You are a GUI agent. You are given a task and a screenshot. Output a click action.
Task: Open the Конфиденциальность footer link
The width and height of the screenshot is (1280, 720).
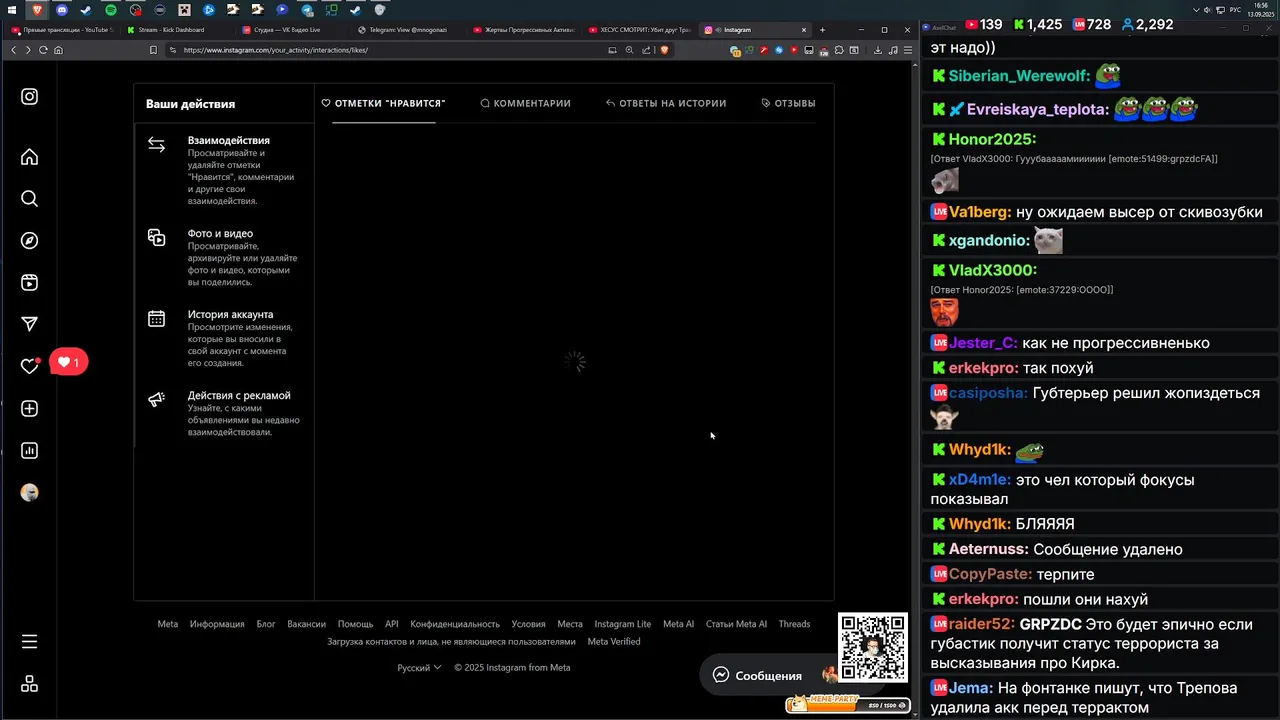tap(455, 624)
